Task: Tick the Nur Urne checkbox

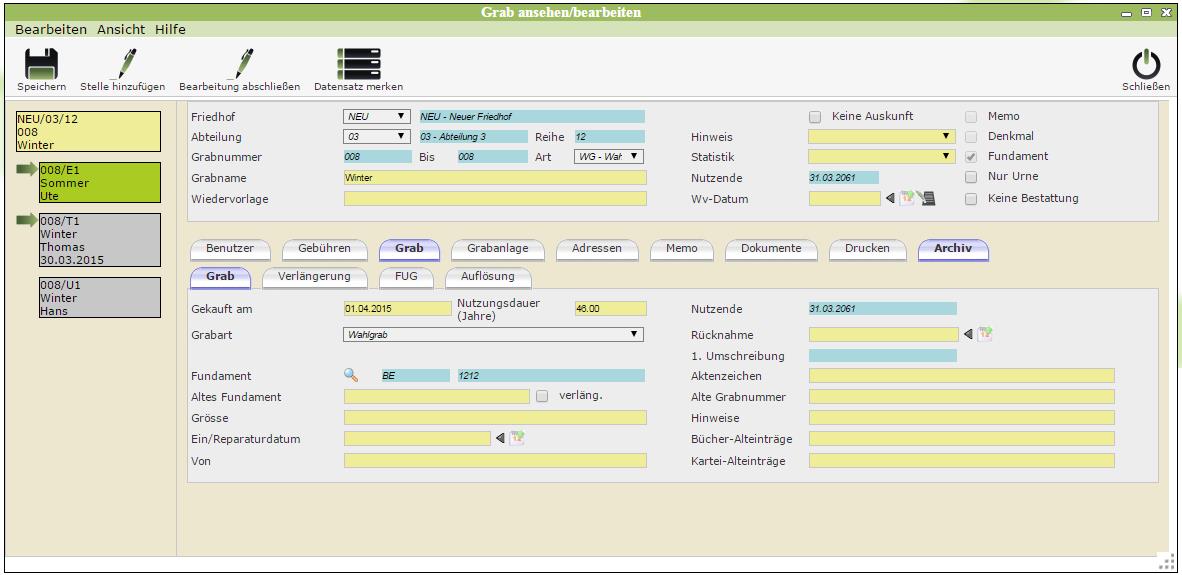Action: (x=971, y=177)
